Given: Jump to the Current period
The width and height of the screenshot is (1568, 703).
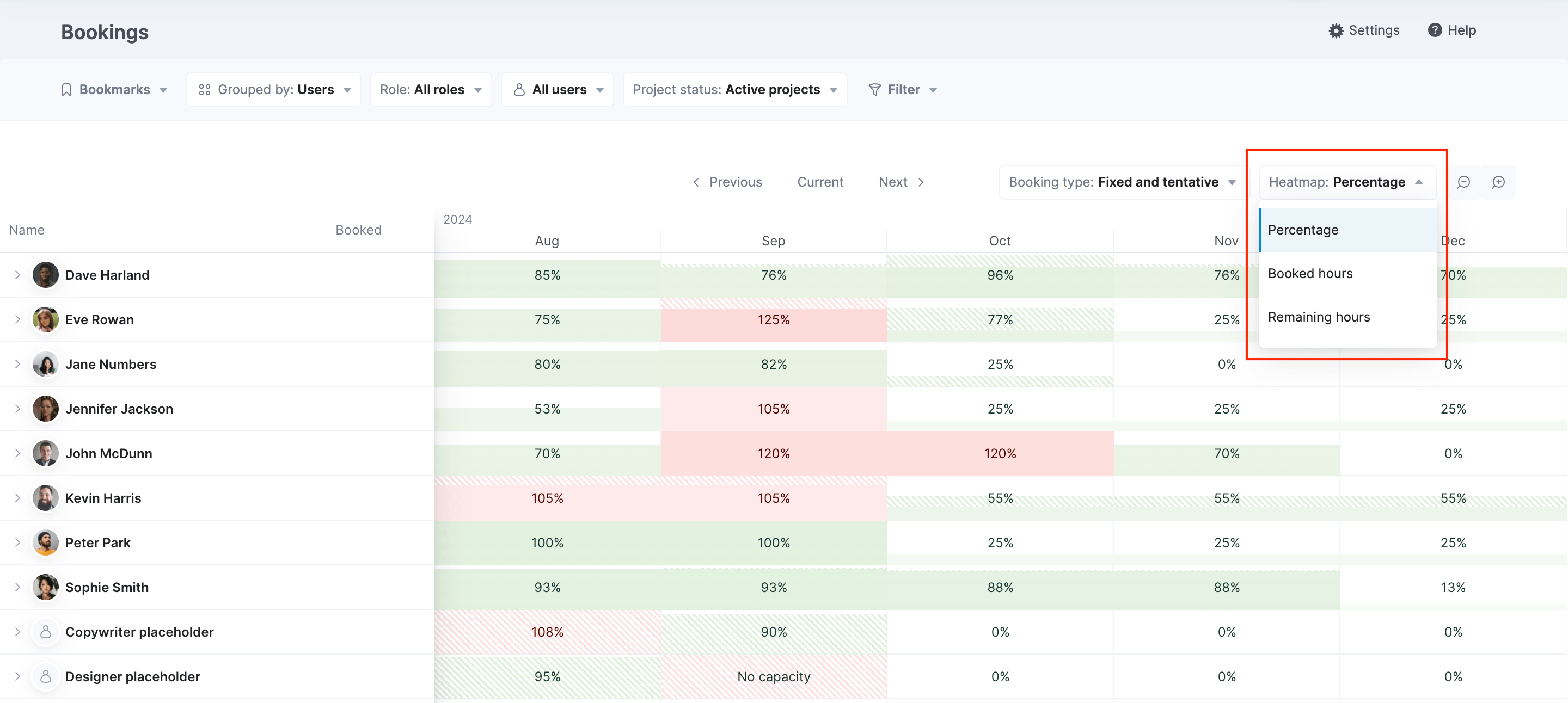Looking at the screenshot, I should tap(820, 182).
